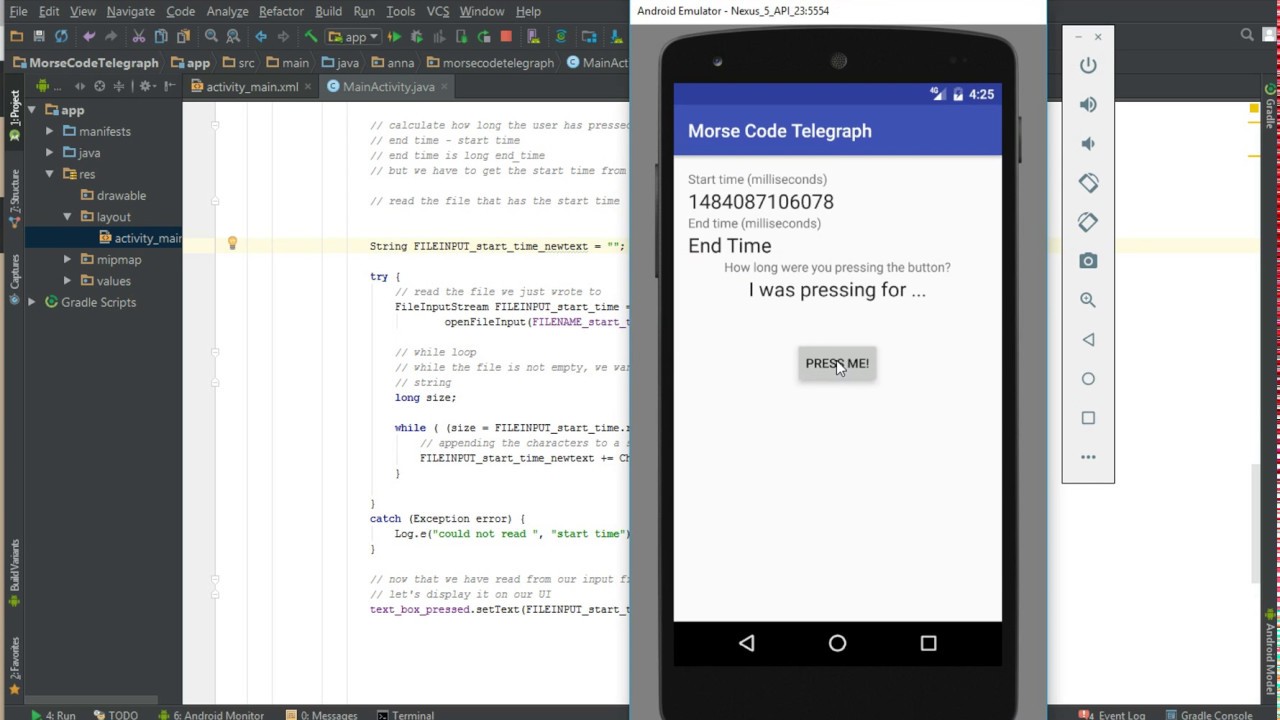Open the VCS menu
Screen dimensions: 1280x720
click(438, 11)
